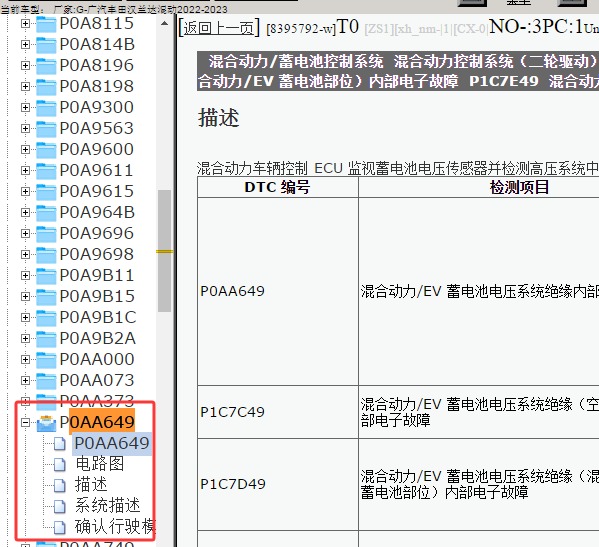Image resolution: width=599 pixels, height=547 pixels.
Task: Open the 描述 tree page
Action: (x=91, y=486)
